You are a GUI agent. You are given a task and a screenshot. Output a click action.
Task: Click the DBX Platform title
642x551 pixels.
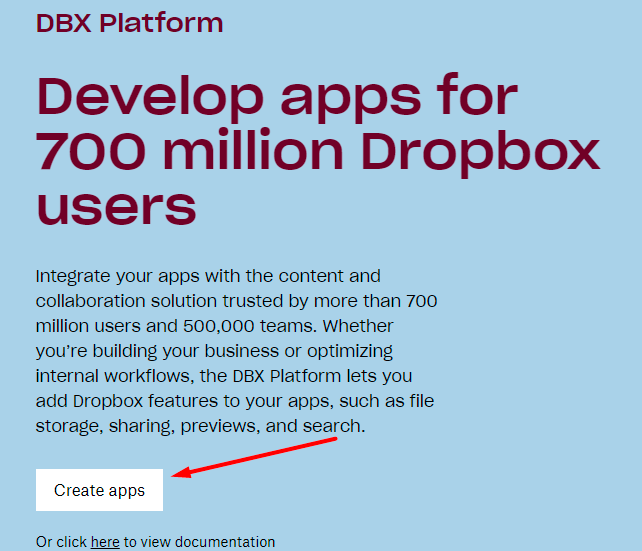[129, 23]
